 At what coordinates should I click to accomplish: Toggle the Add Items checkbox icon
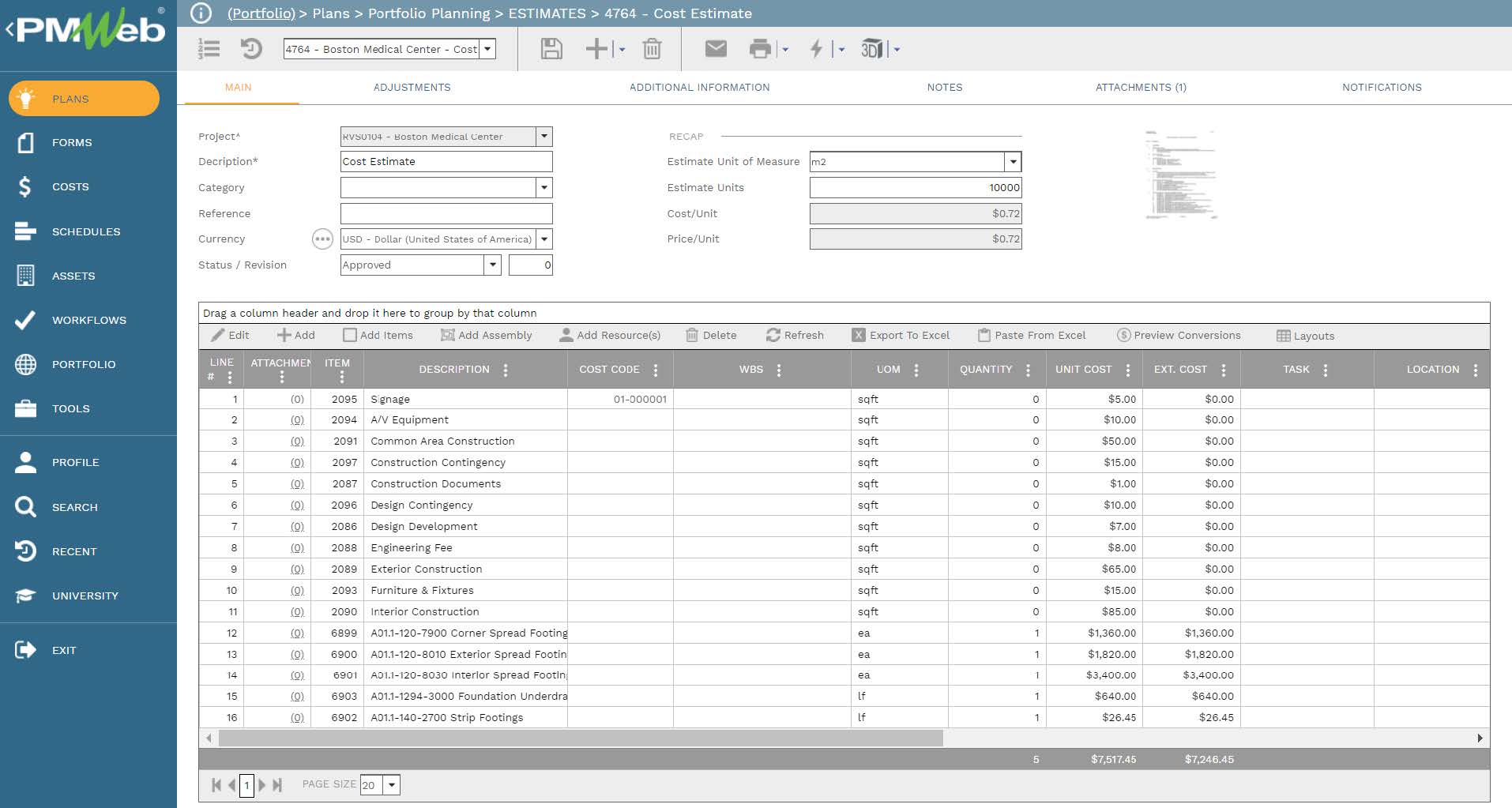point(350,335)
